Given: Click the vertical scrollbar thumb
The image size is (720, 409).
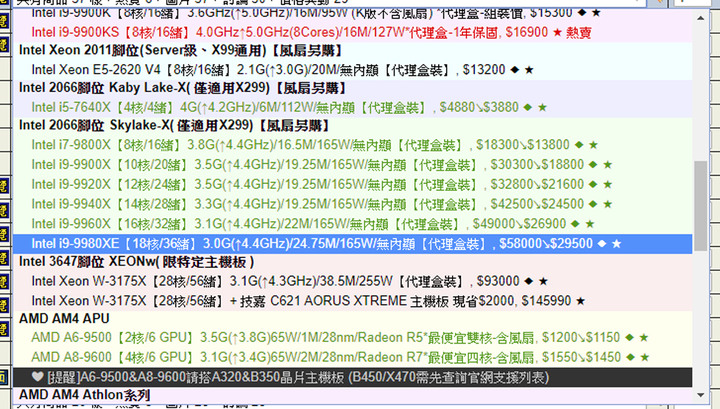Looking at the screenshot, I should click(700, 206).
